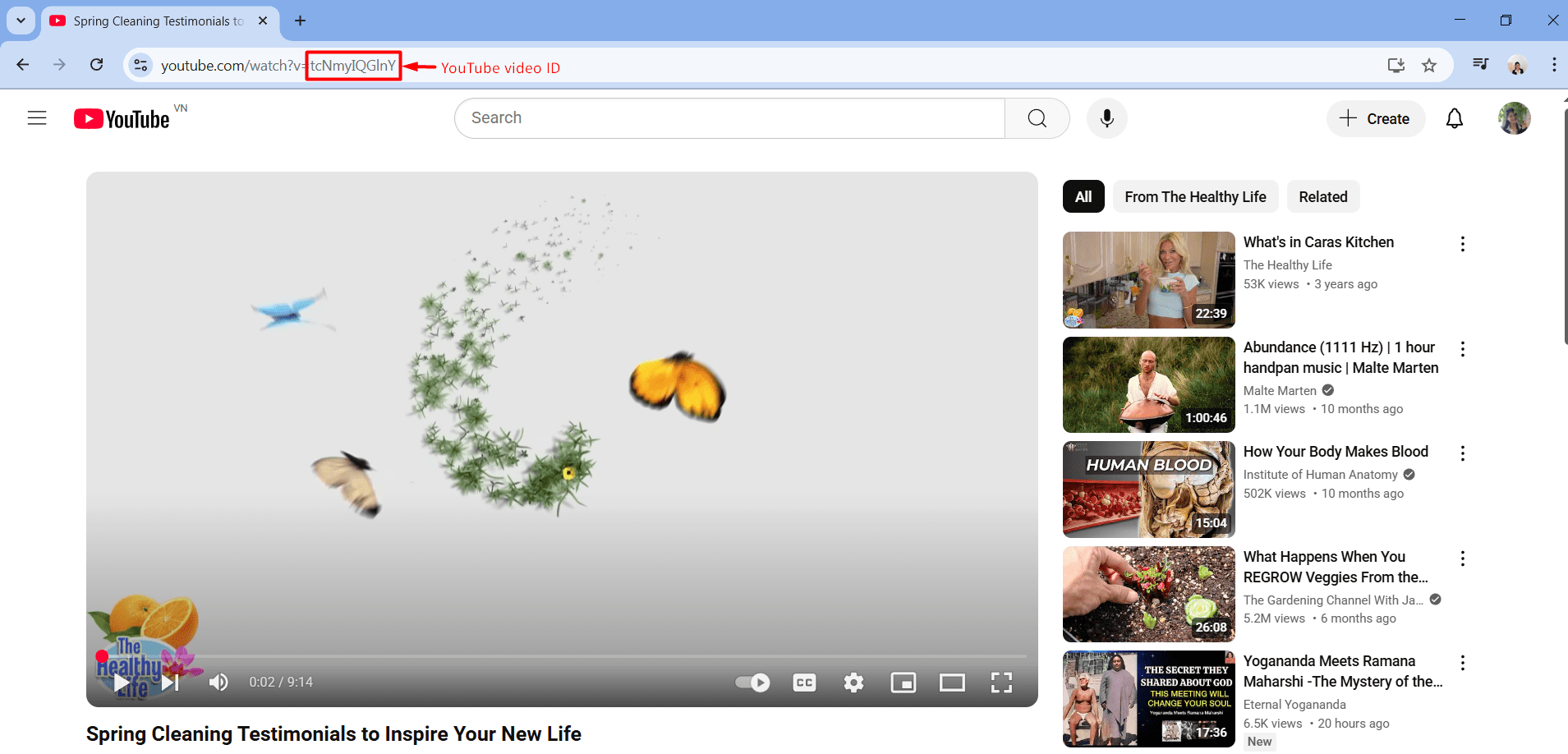1568x754 pixels.
Task: Play the video with play button
Action: (122, 683)
